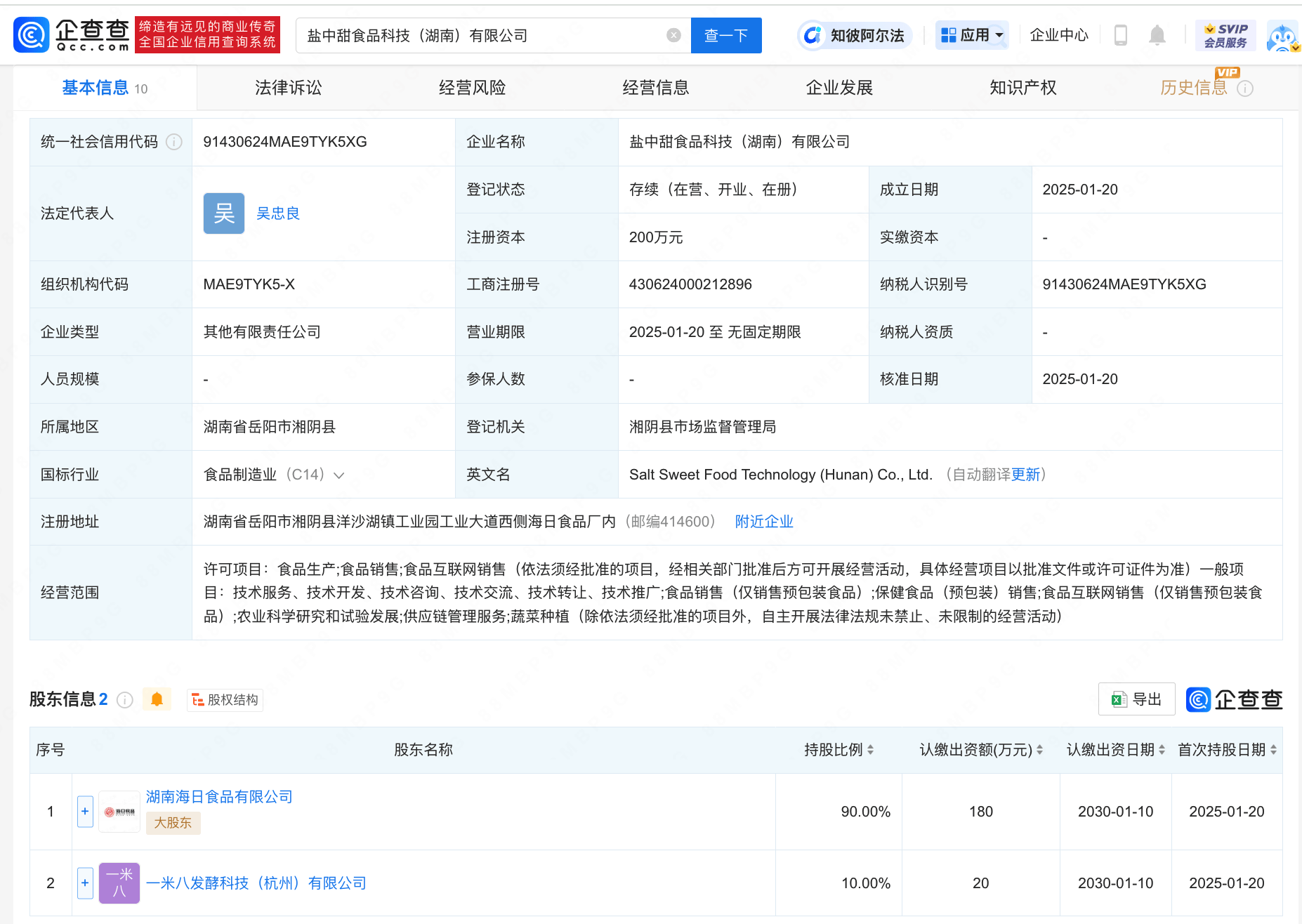
Task: Click the orange bell monitor icon
Action: point(157,699)
